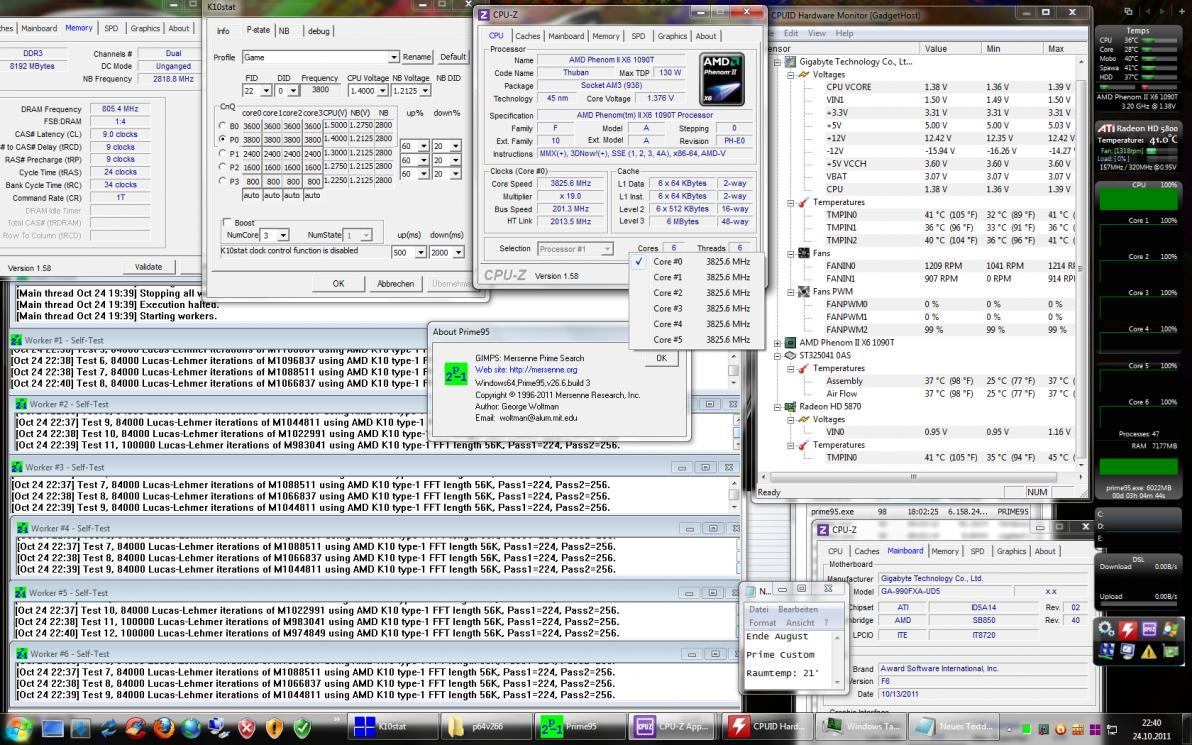Click the Abbrechen button in K10stat
This screenshot has width=1192, height=745.
(395, 284)
